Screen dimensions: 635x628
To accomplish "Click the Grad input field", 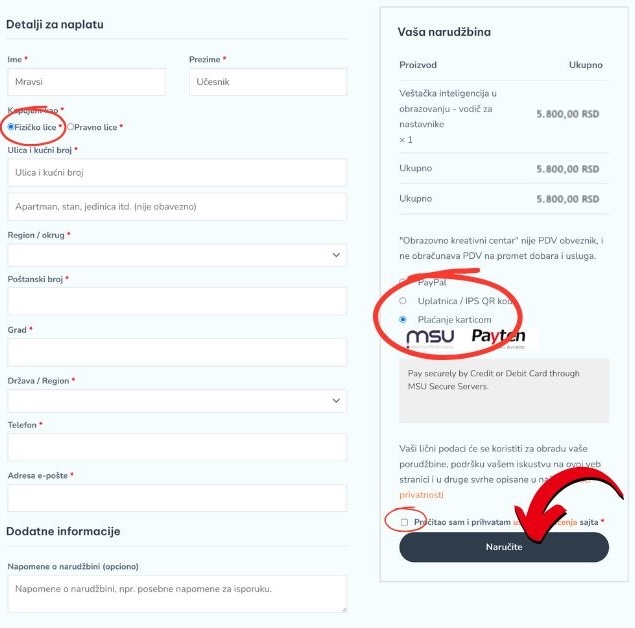I will click(x=176, y=352).
